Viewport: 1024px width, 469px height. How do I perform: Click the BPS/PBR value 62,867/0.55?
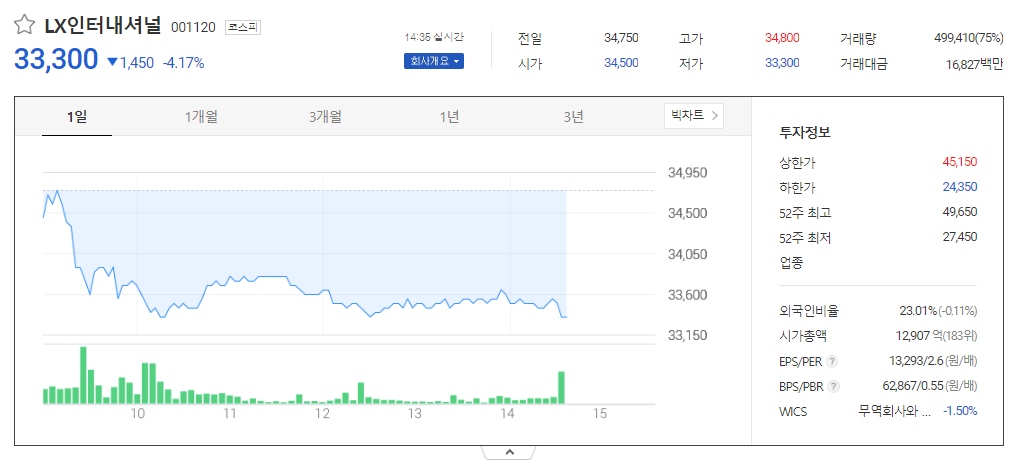click(x=913, y=385)
